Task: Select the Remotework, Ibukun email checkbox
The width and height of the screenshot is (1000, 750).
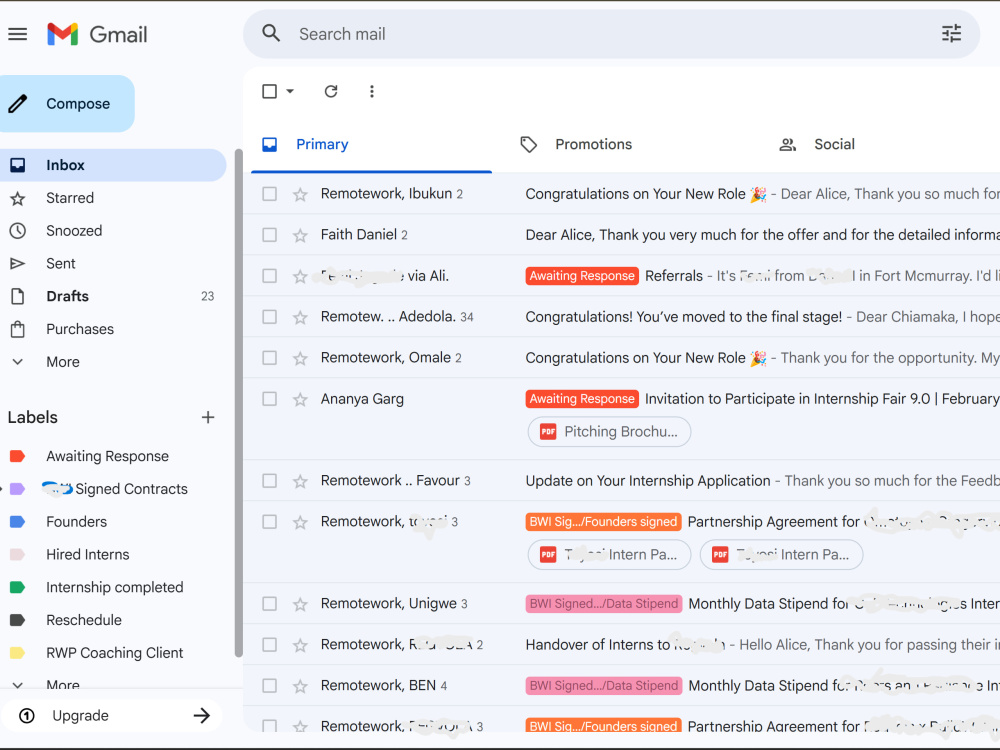Action: pyautogui.click(x=270, y=194)
